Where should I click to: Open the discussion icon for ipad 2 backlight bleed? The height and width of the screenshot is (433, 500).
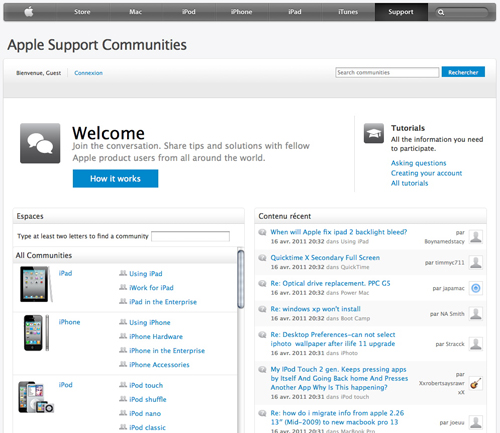pyautogui.click(x=262, y=232)
